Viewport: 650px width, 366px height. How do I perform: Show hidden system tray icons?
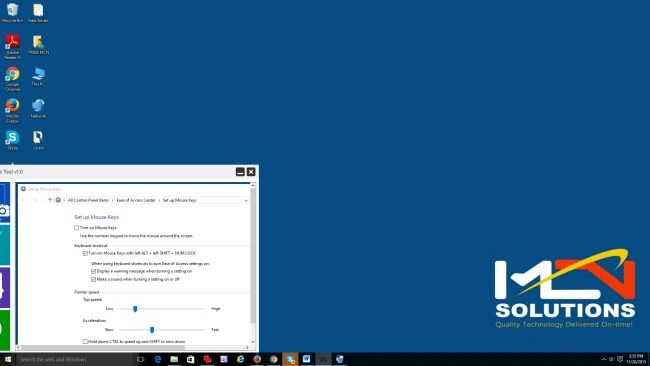[604, 359]
